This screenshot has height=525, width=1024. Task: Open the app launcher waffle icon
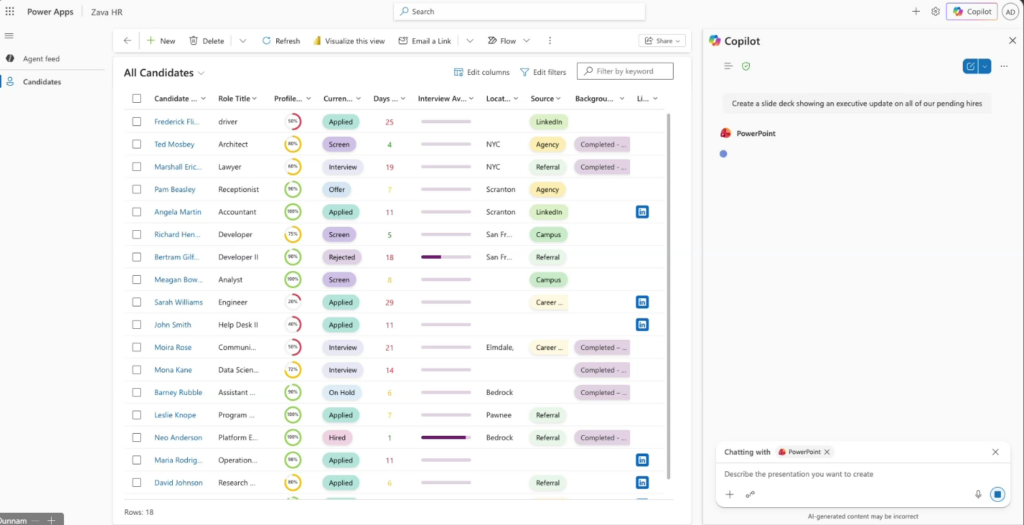(10, 11)
